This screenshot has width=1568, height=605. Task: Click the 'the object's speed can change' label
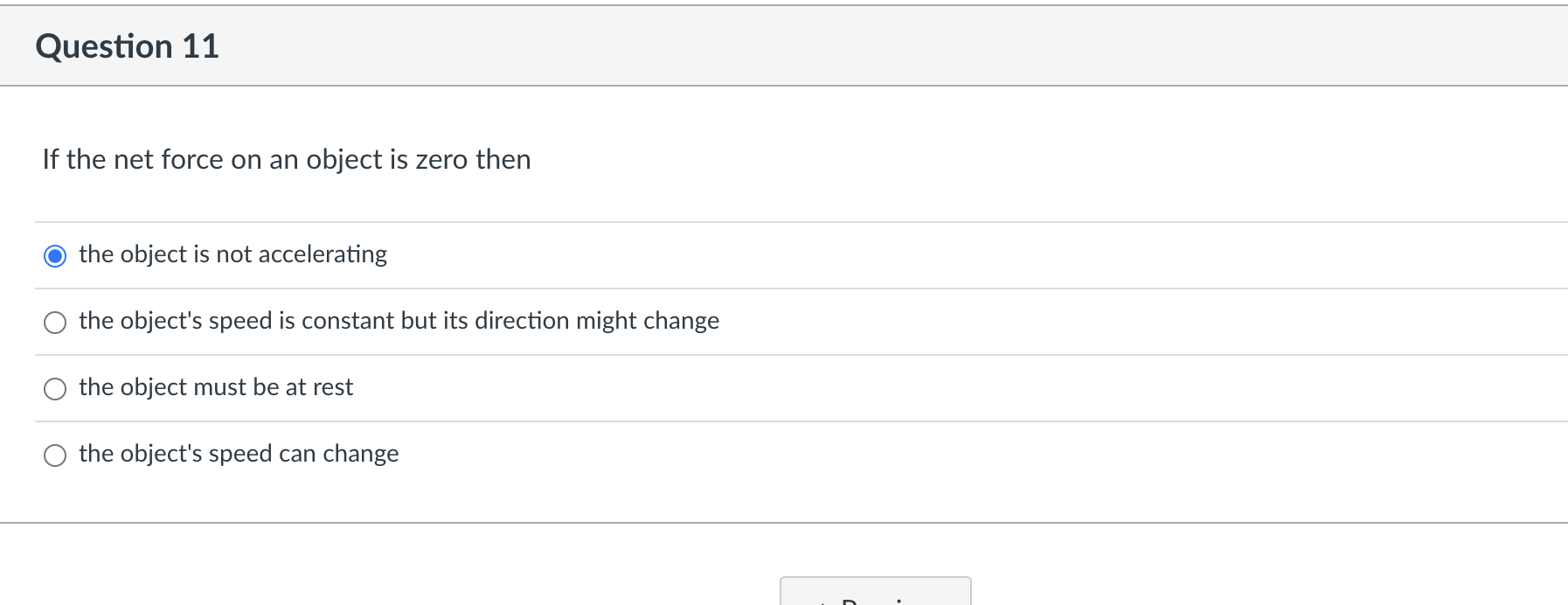(239, 454)
